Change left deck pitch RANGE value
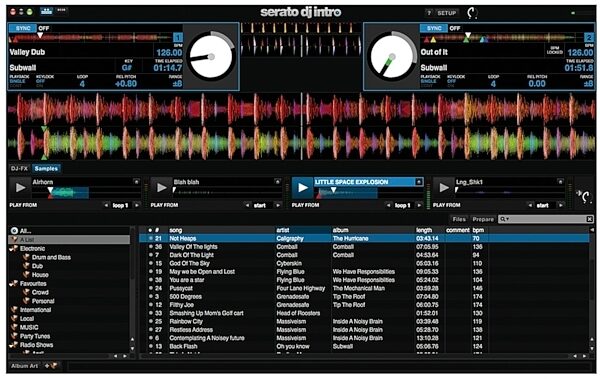Viewport: 600px width, 379px height. point(177,84)
